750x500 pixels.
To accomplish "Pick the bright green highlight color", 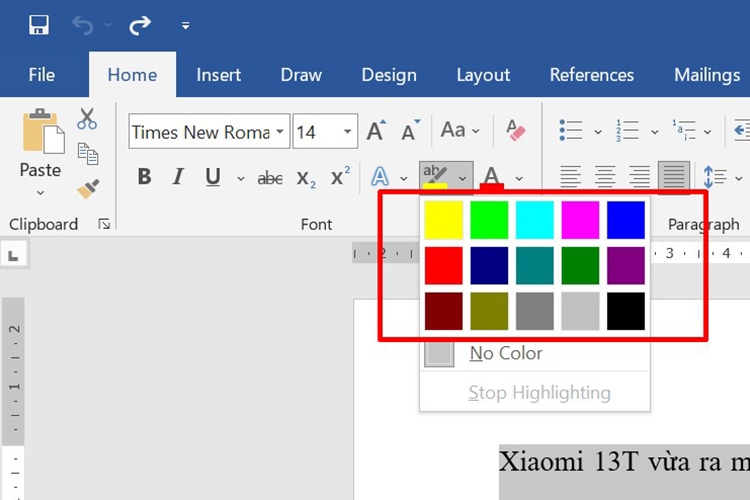I will tap(489, 220).
